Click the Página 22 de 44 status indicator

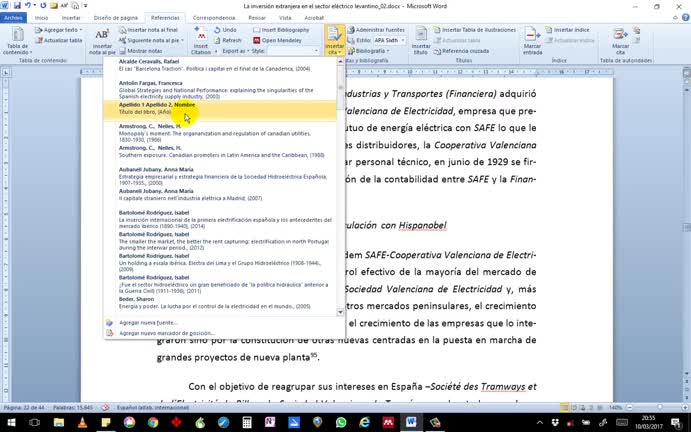pyautogui.click(x=24, y=408)
